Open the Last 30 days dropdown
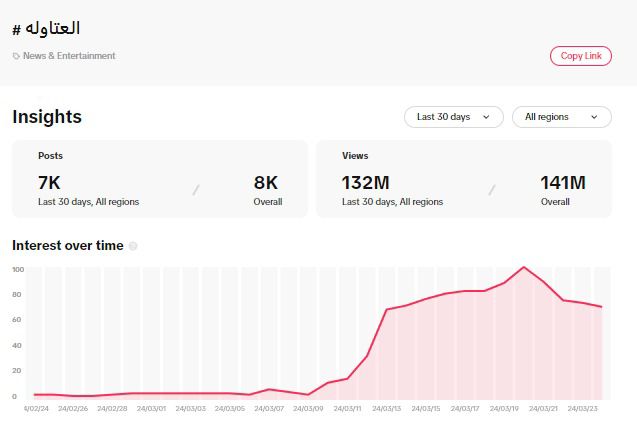The image size is (637, 427). tap(453, 117)
